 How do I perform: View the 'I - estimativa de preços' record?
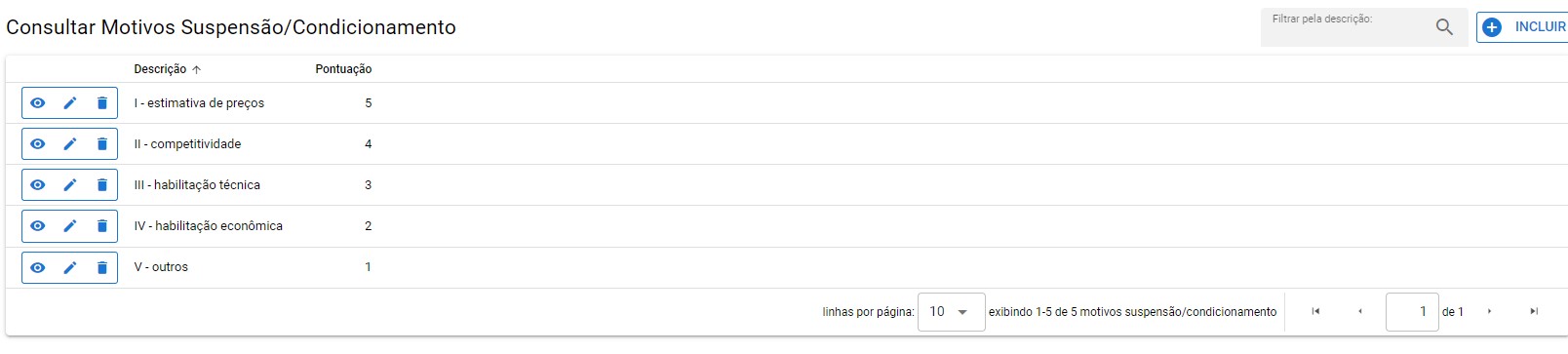click(x=38, y=103)
